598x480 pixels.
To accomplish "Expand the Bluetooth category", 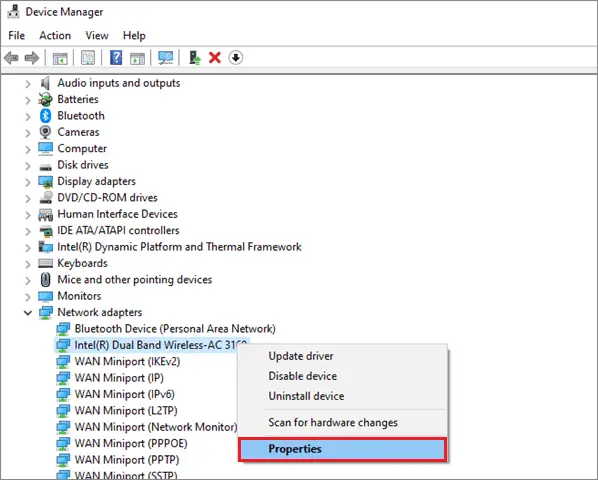I will point(27,116).
